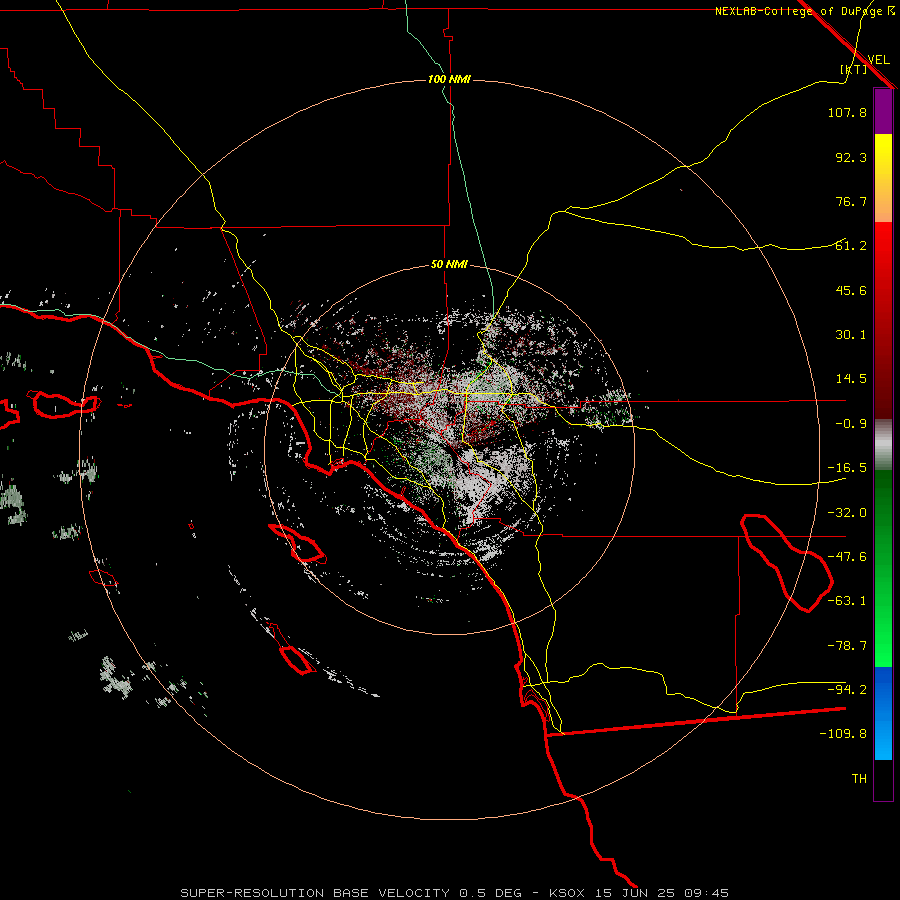Click the -47.6 scale value
The image size is (900, 900).
click(x=847, y=557)
